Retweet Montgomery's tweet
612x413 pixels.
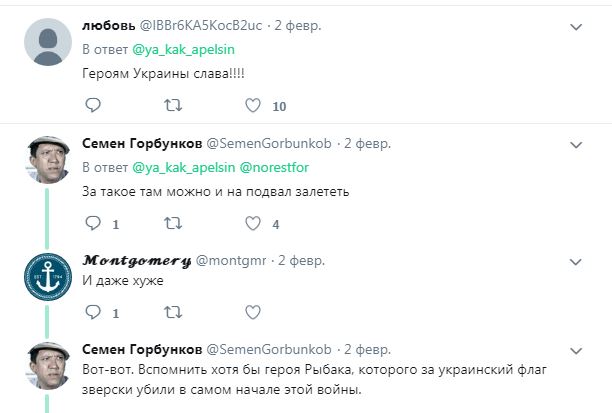[172, 313]
